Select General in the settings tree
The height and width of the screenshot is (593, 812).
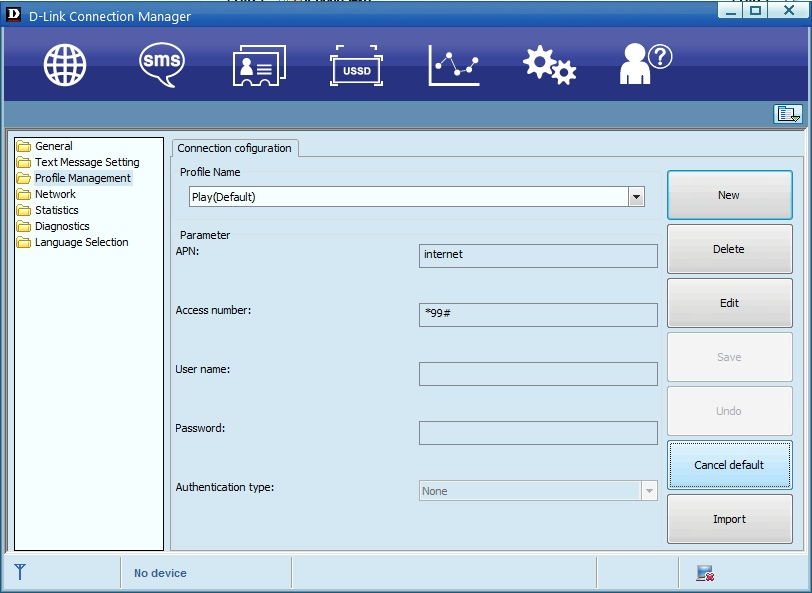coord(54,146)
